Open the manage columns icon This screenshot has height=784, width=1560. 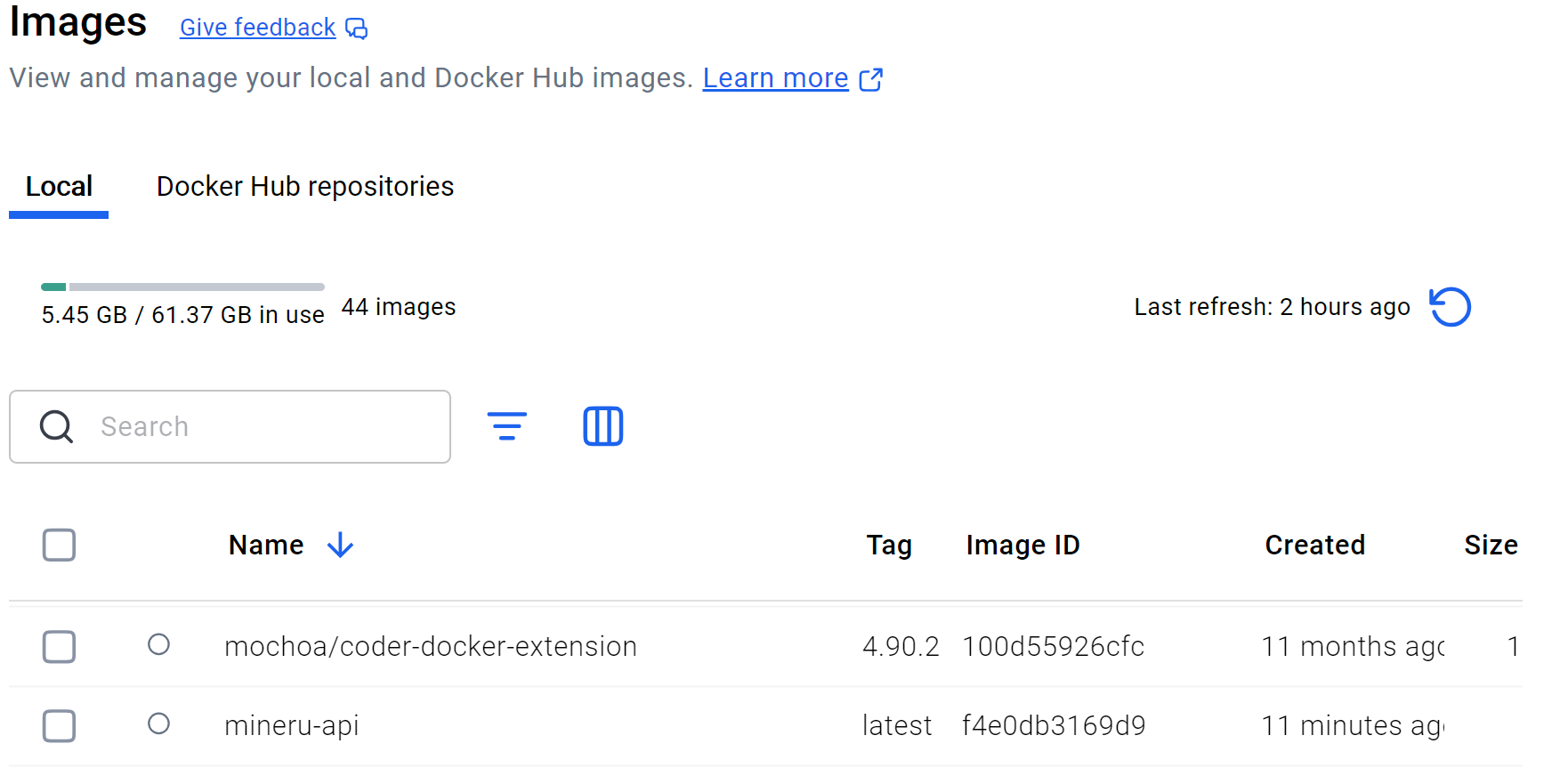click(602, 426)
